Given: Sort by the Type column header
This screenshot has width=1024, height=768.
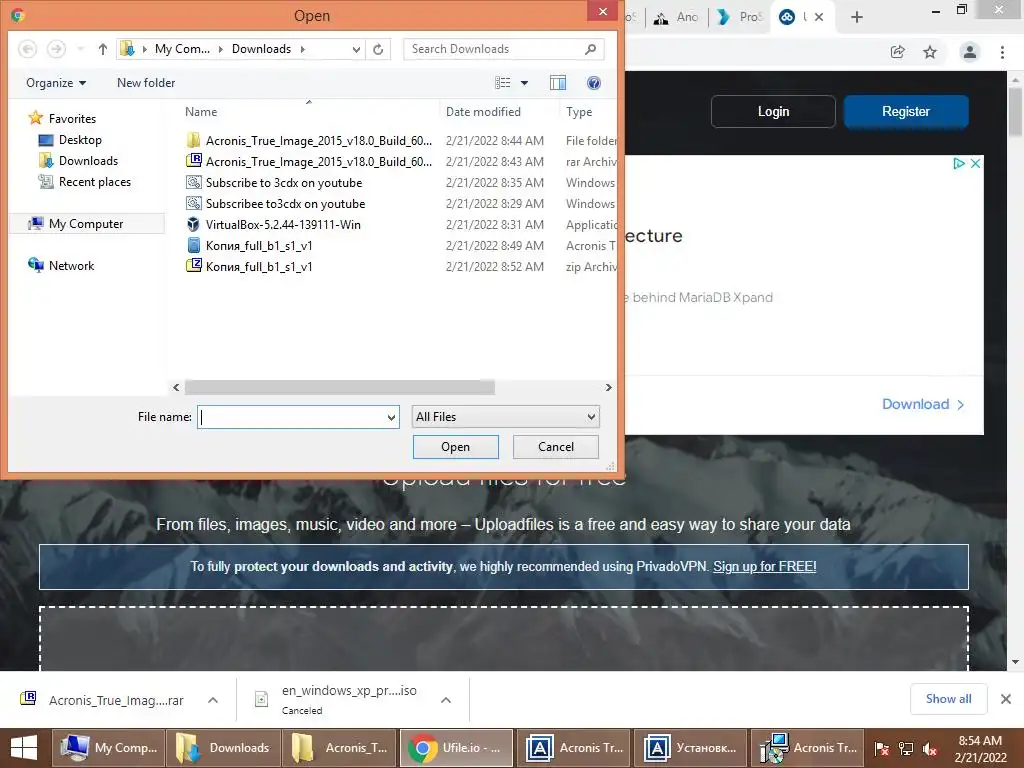Looking at the screenshot, I should coord(579,112).
